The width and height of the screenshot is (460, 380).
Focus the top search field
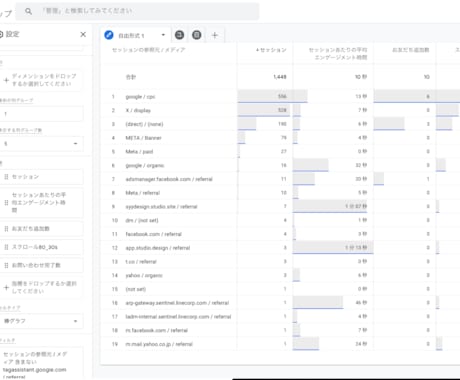[137, 11]
